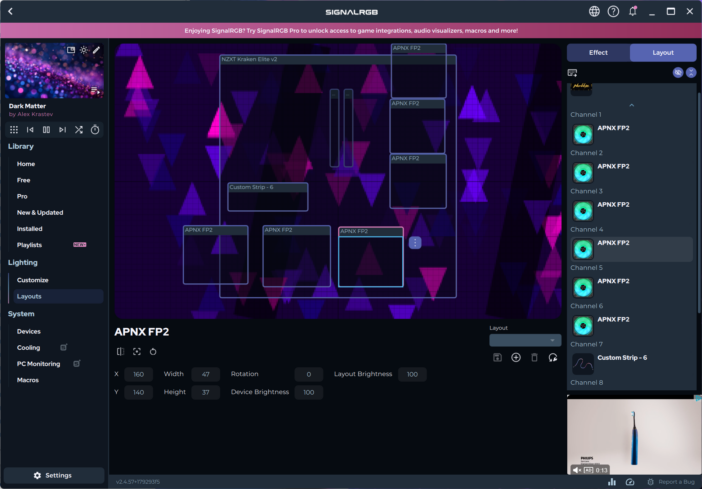Go back with the top-left arrow

(x=10, y=12)
